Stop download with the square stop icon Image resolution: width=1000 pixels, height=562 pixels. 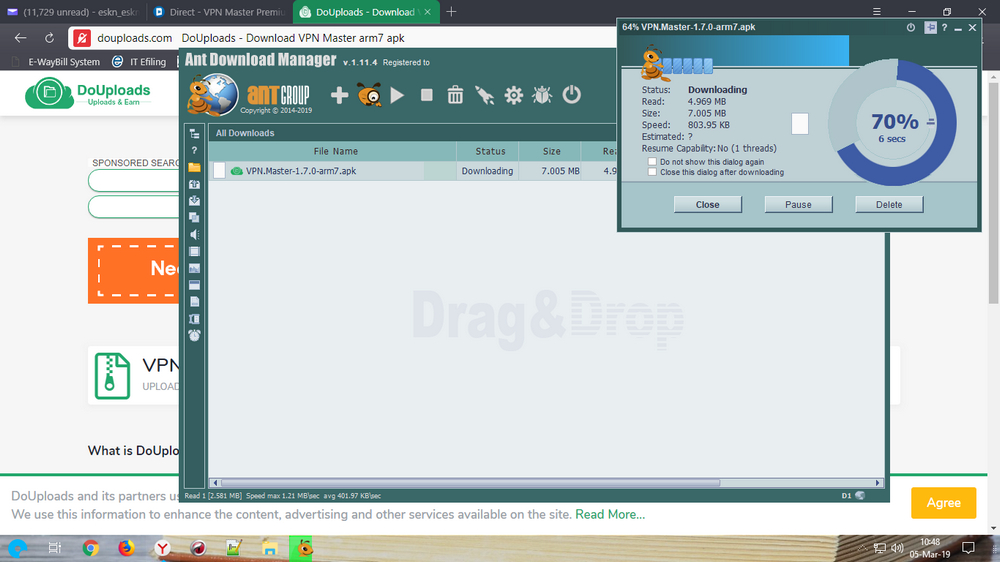click(427, 95)
